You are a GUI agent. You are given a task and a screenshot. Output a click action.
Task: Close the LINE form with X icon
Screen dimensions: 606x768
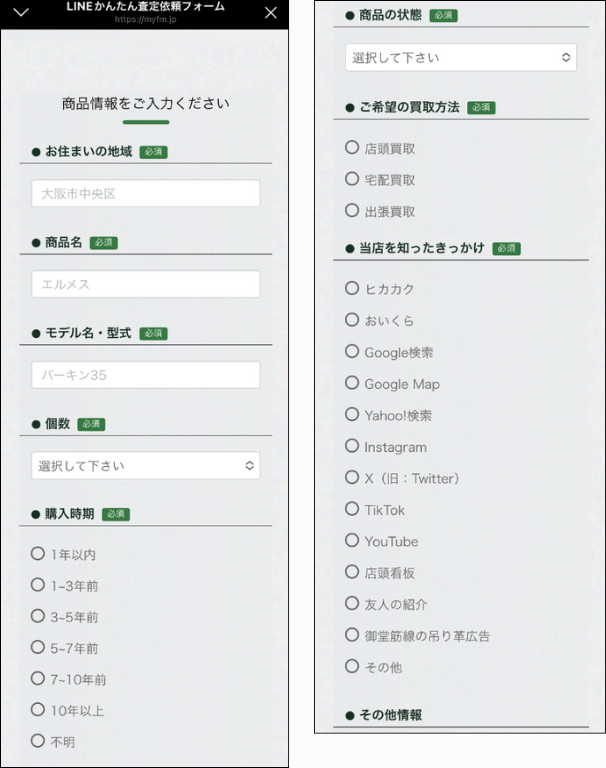pyautogui.click(x=270, y=13)
